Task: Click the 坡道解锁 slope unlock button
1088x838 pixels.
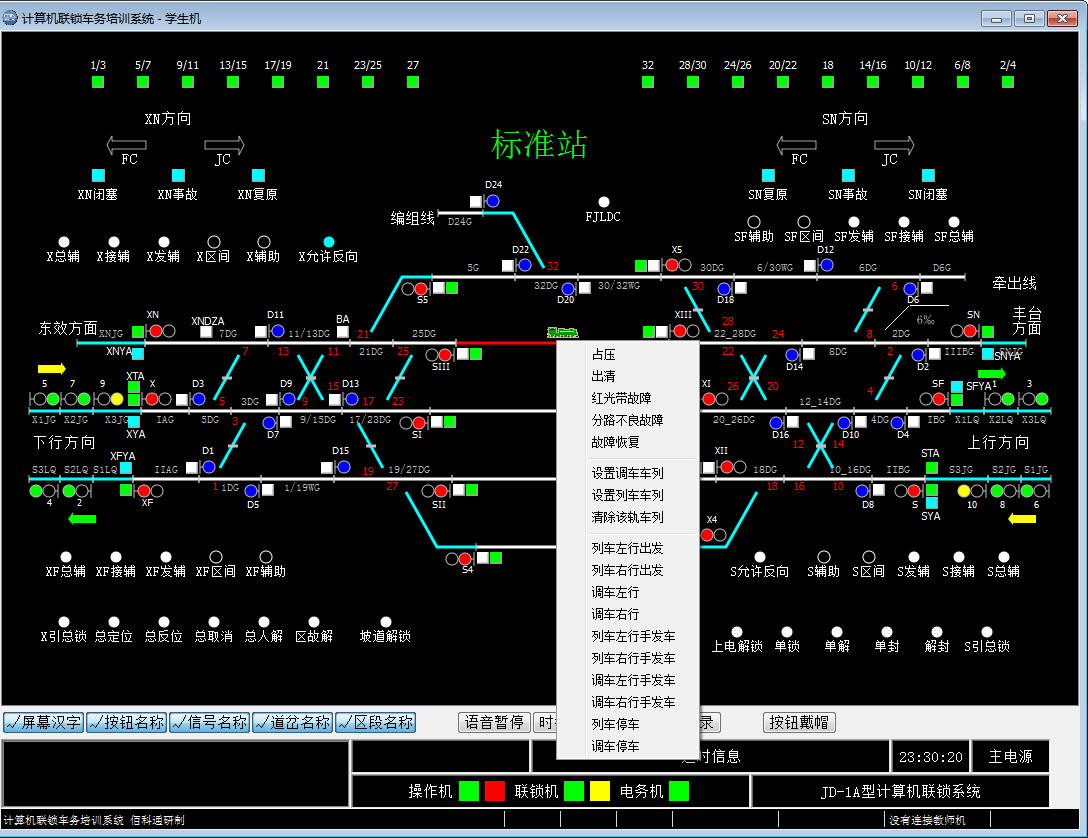Action: pyautogui.click(x=385, y=621)
